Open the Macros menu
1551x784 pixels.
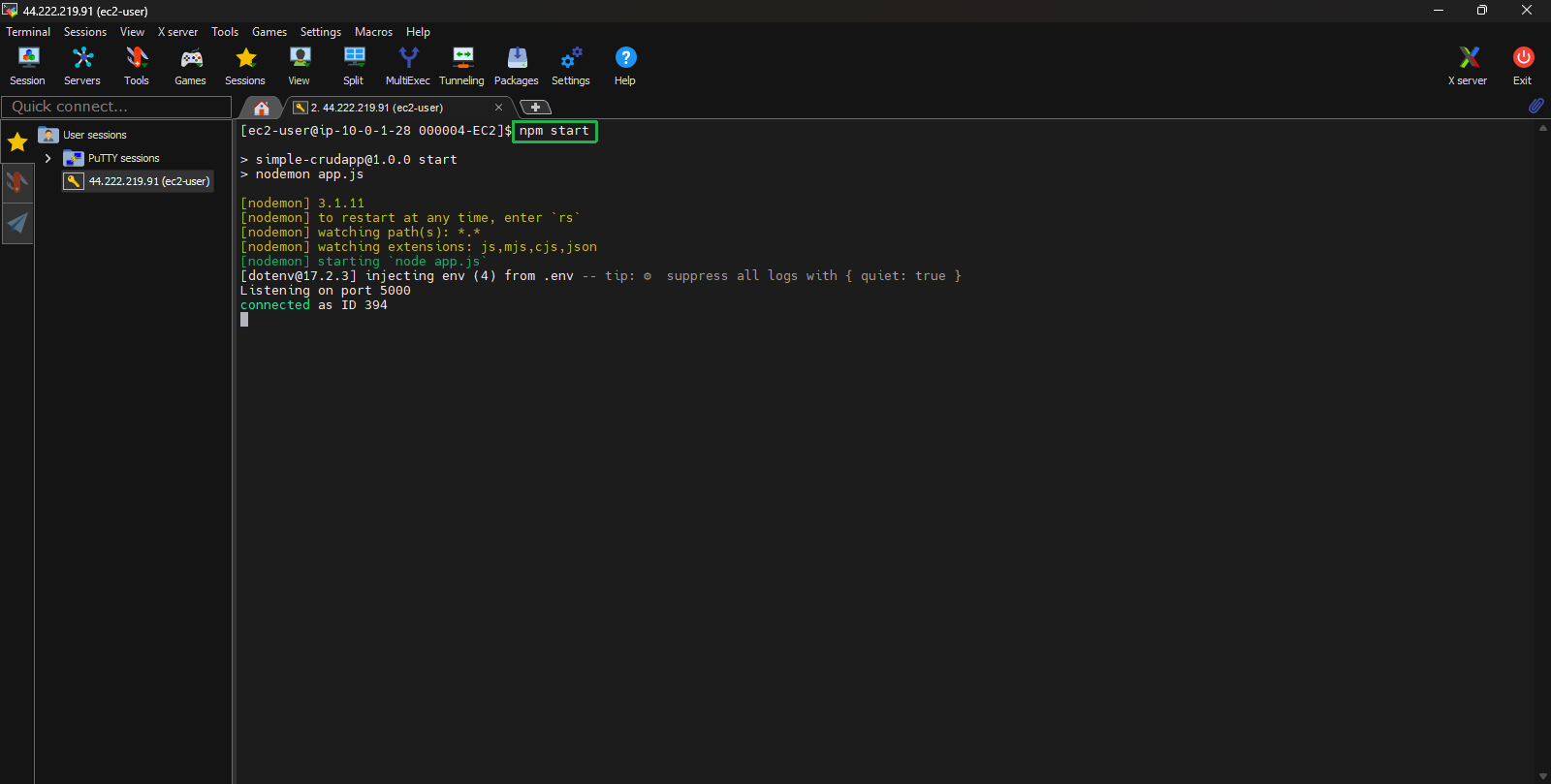(x=373, y=32)
